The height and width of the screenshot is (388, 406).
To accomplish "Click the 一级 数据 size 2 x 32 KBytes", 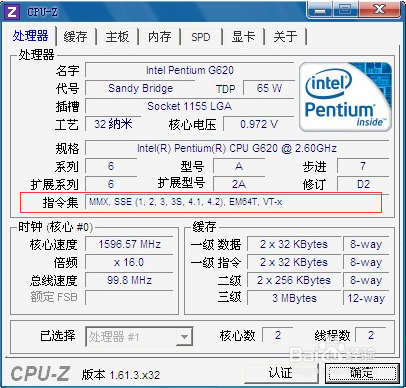I will [x=294, y=244].
